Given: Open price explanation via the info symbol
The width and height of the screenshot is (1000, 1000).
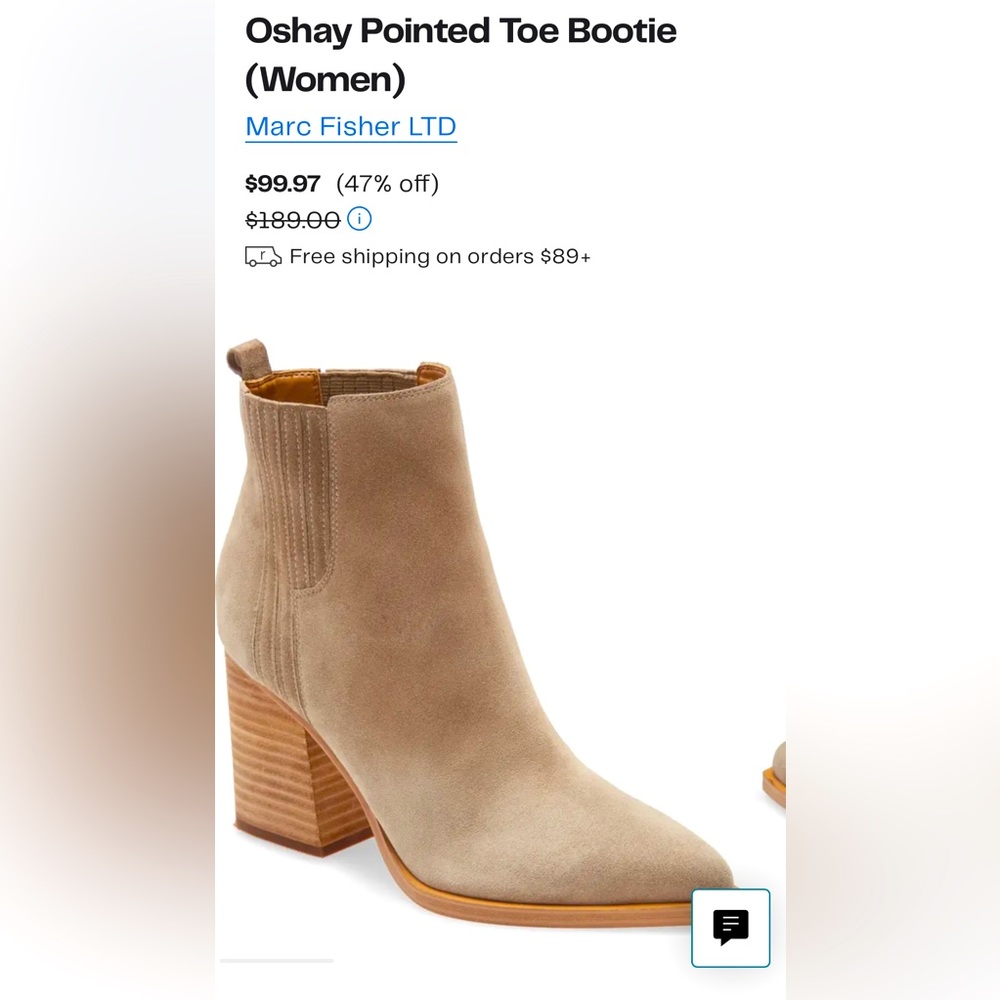Looking at the screenshot, I should (x=359, y=219).
